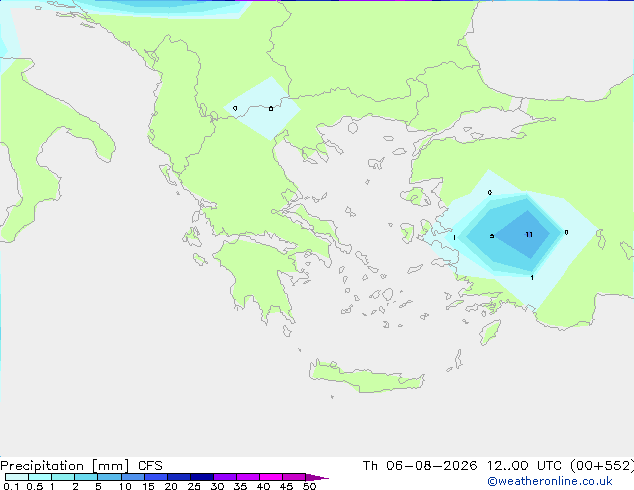Click the dark blue rain core over Turkey
The width and height of the screenshot is (634, 490).
[x=524, y=234]
